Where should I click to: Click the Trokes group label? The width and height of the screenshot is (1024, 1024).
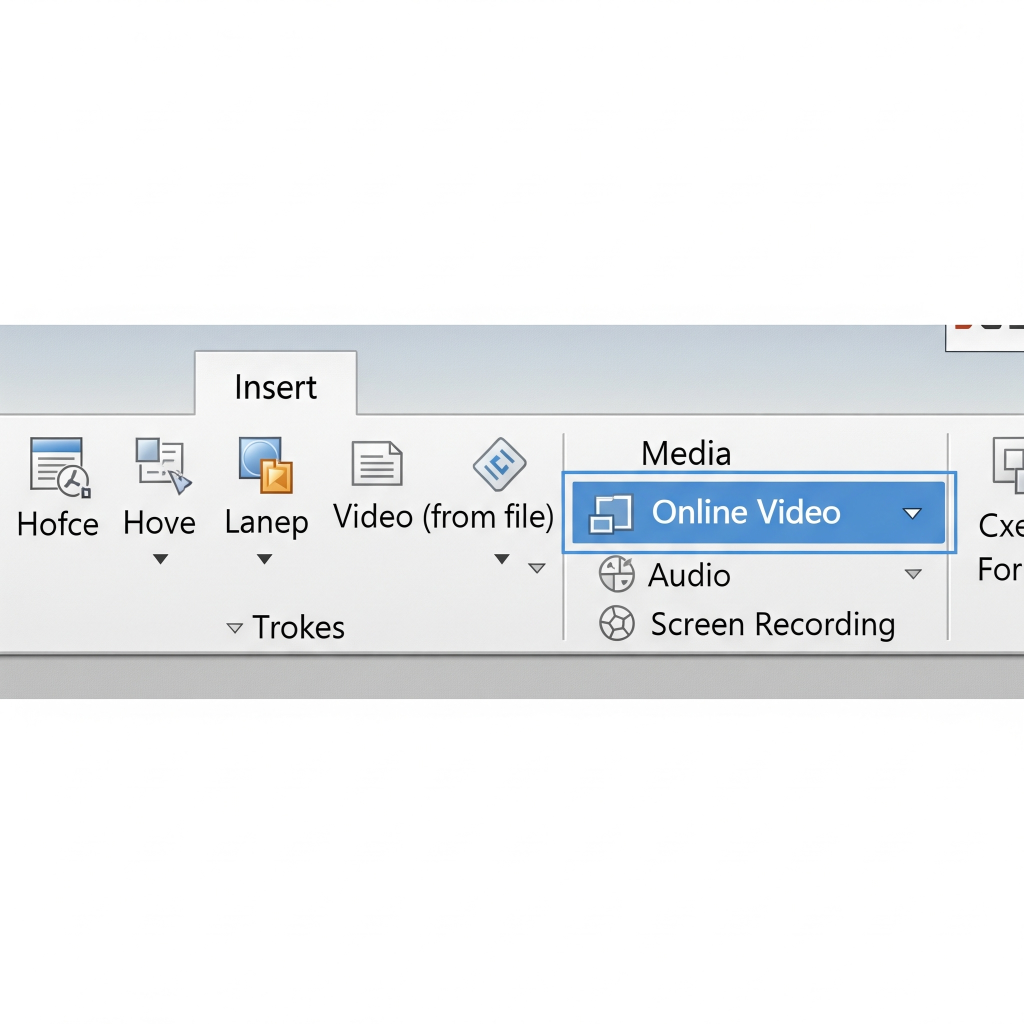tap(298, 628)
